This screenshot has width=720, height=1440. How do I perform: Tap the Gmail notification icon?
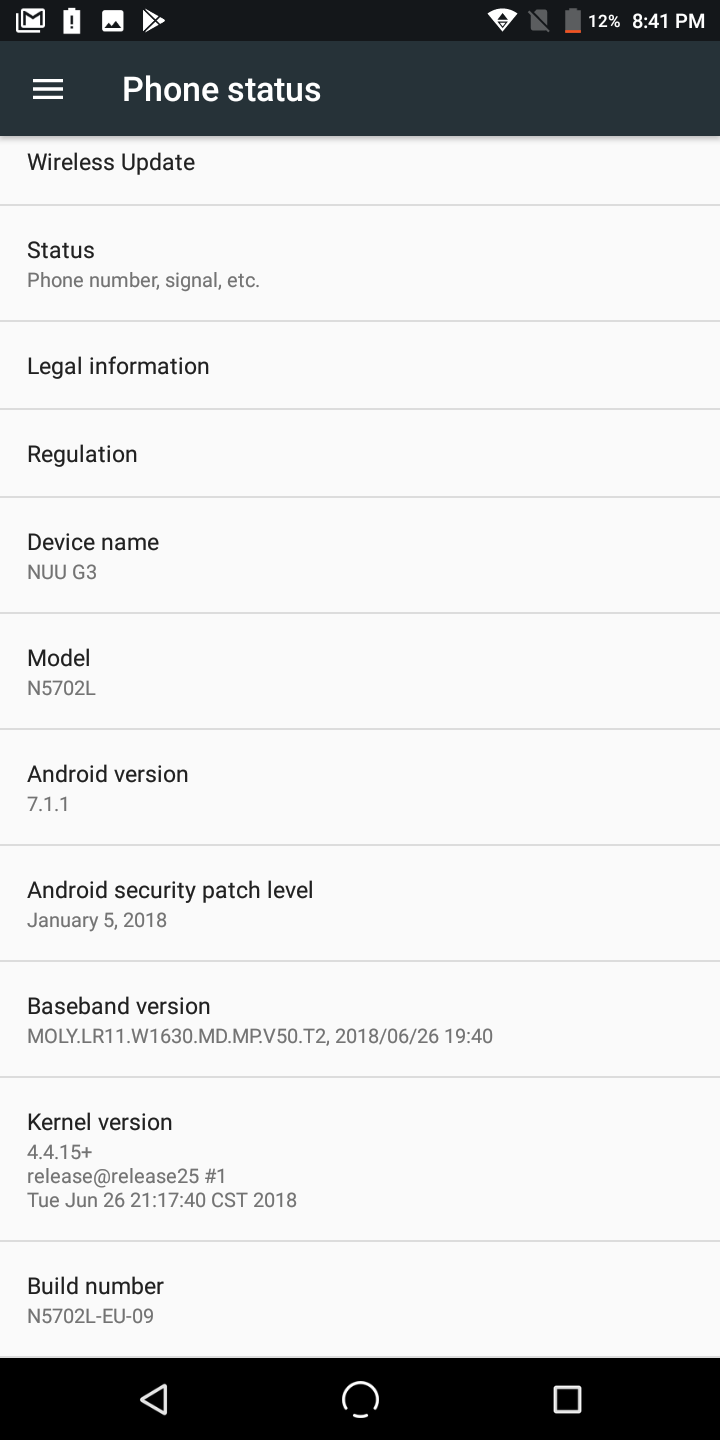tap(31, 20)
